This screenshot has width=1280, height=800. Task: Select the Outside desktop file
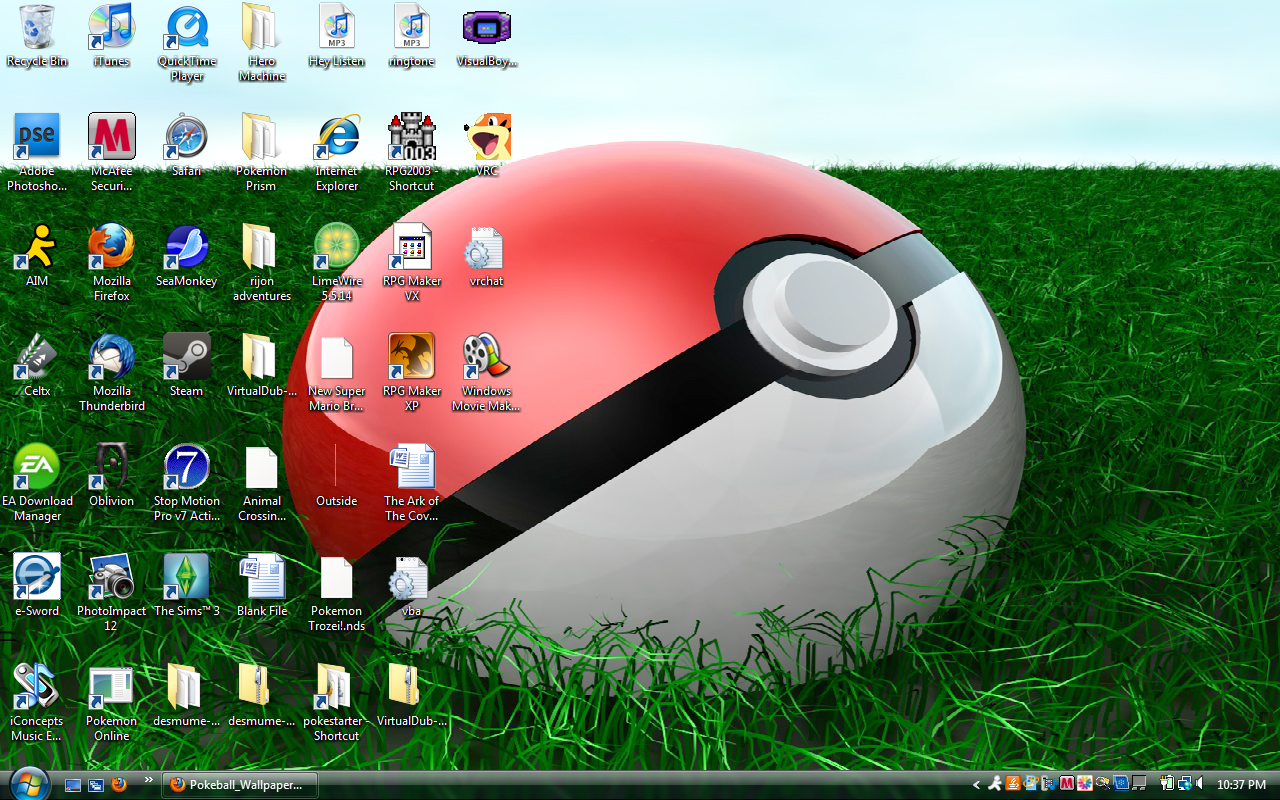tap(337, 476)
